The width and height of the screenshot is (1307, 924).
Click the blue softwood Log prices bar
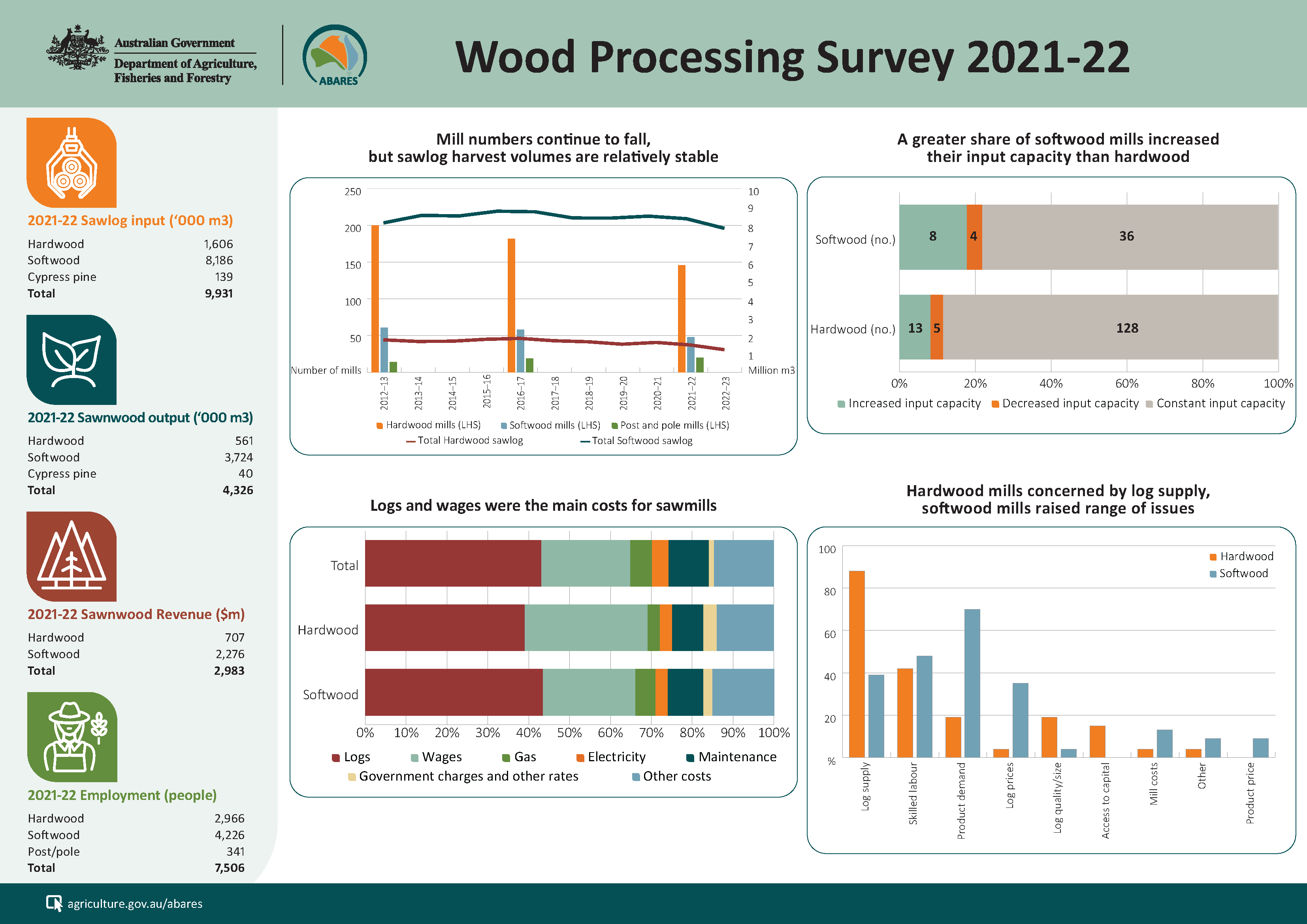(x=1021, y=721)
